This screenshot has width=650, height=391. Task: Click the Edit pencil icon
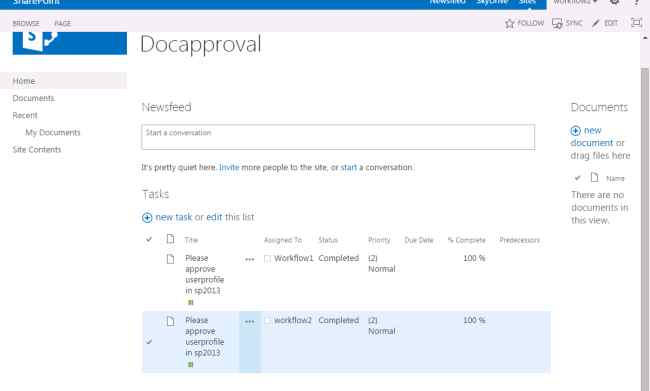[596, 23]
